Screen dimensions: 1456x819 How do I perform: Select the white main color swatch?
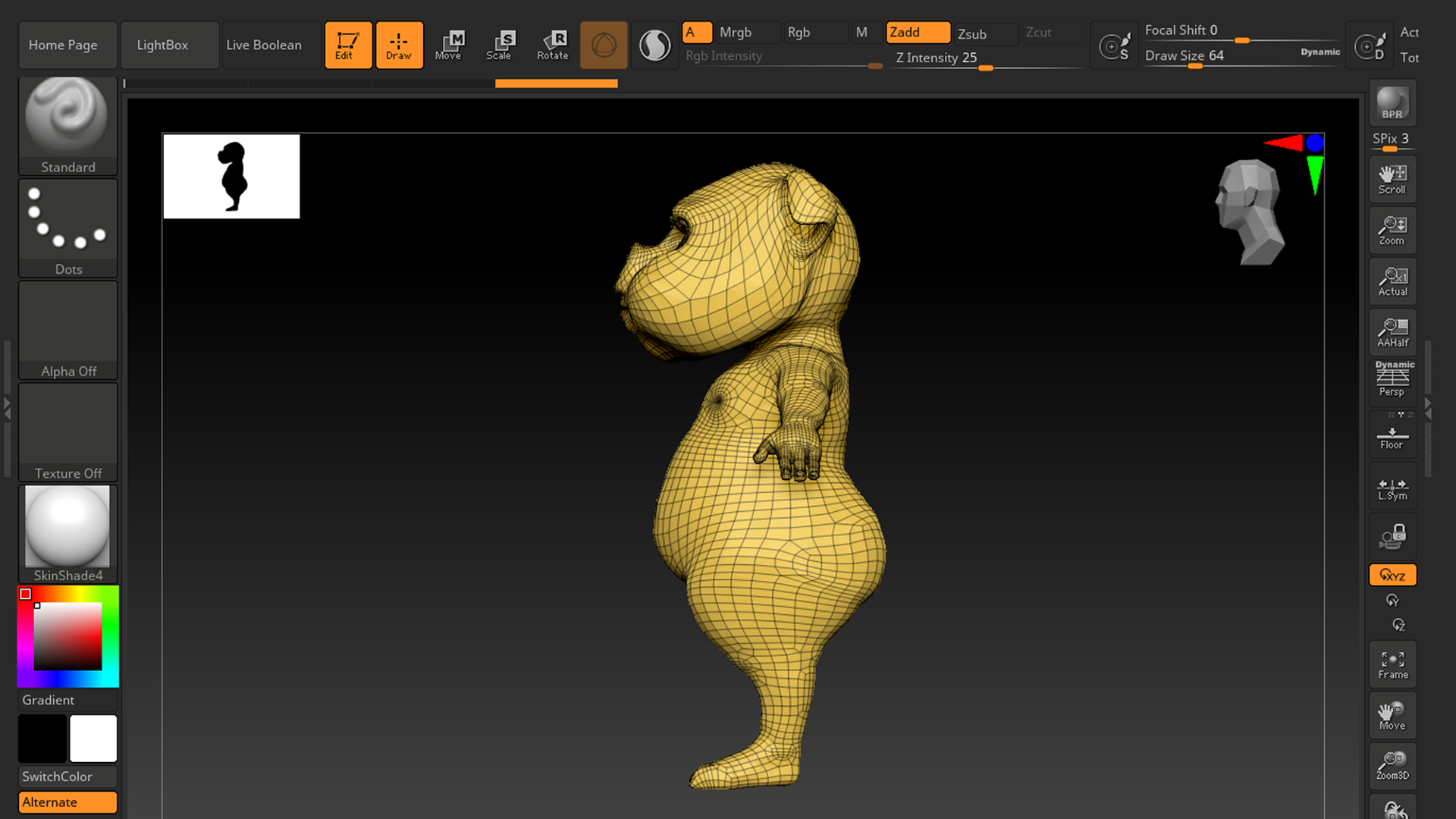93,738
